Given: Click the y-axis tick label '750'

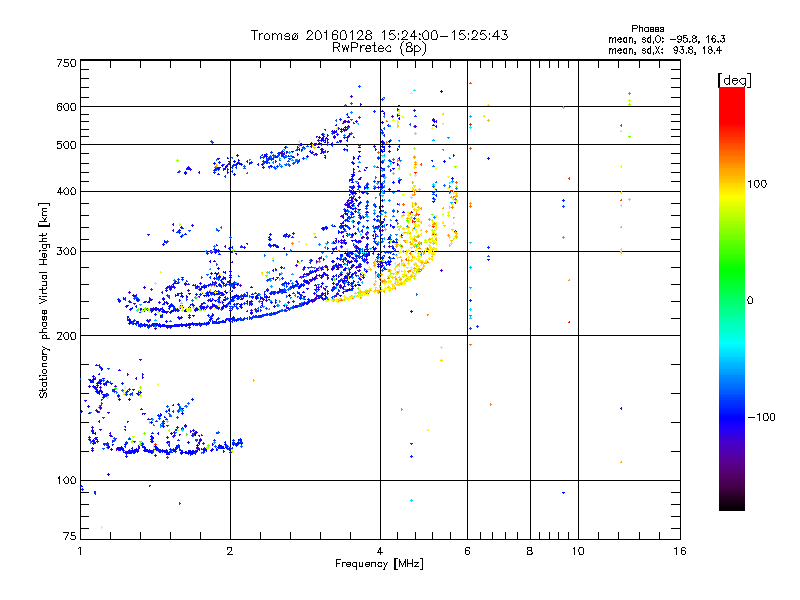Looking at the screenshot, I should click(x=66, y=63).
